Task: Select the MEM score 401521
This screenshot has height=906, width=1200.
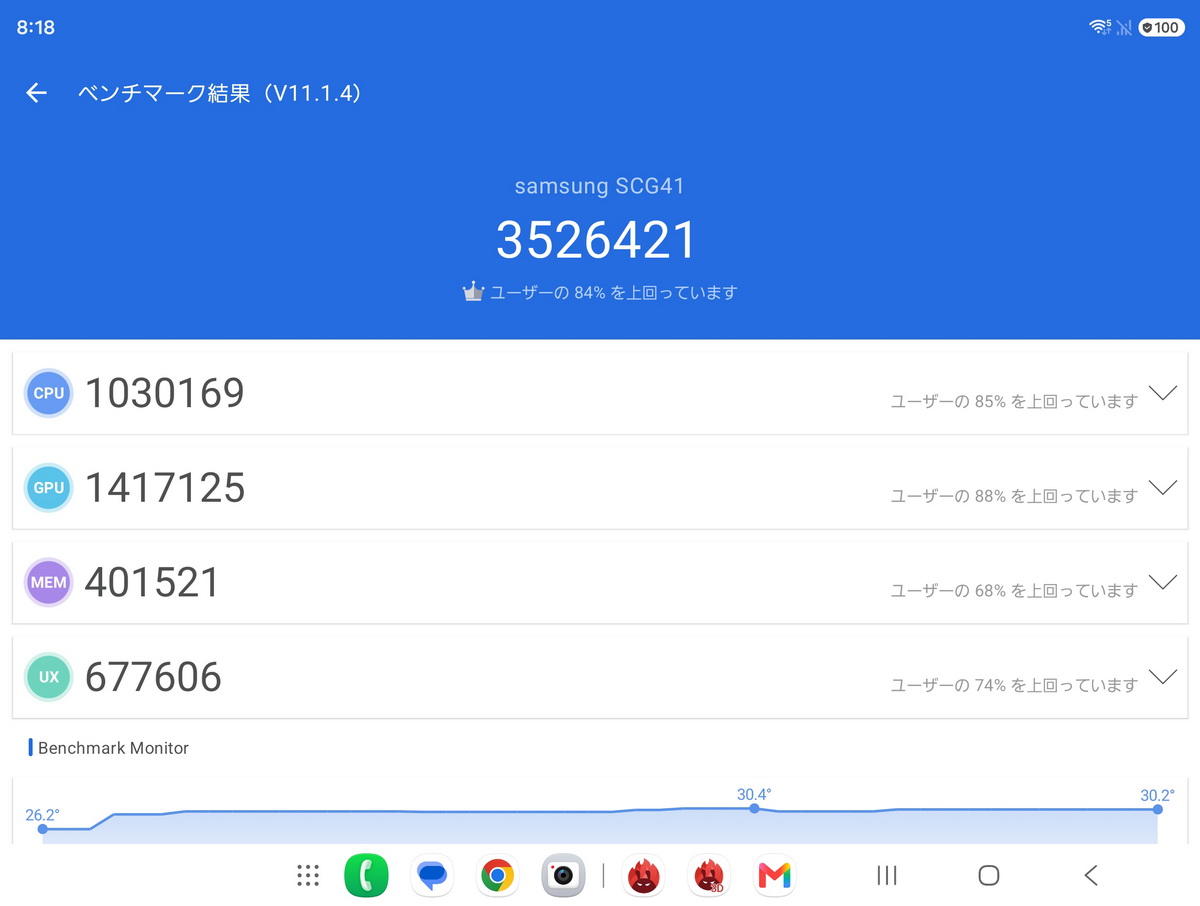Action: 152,582
